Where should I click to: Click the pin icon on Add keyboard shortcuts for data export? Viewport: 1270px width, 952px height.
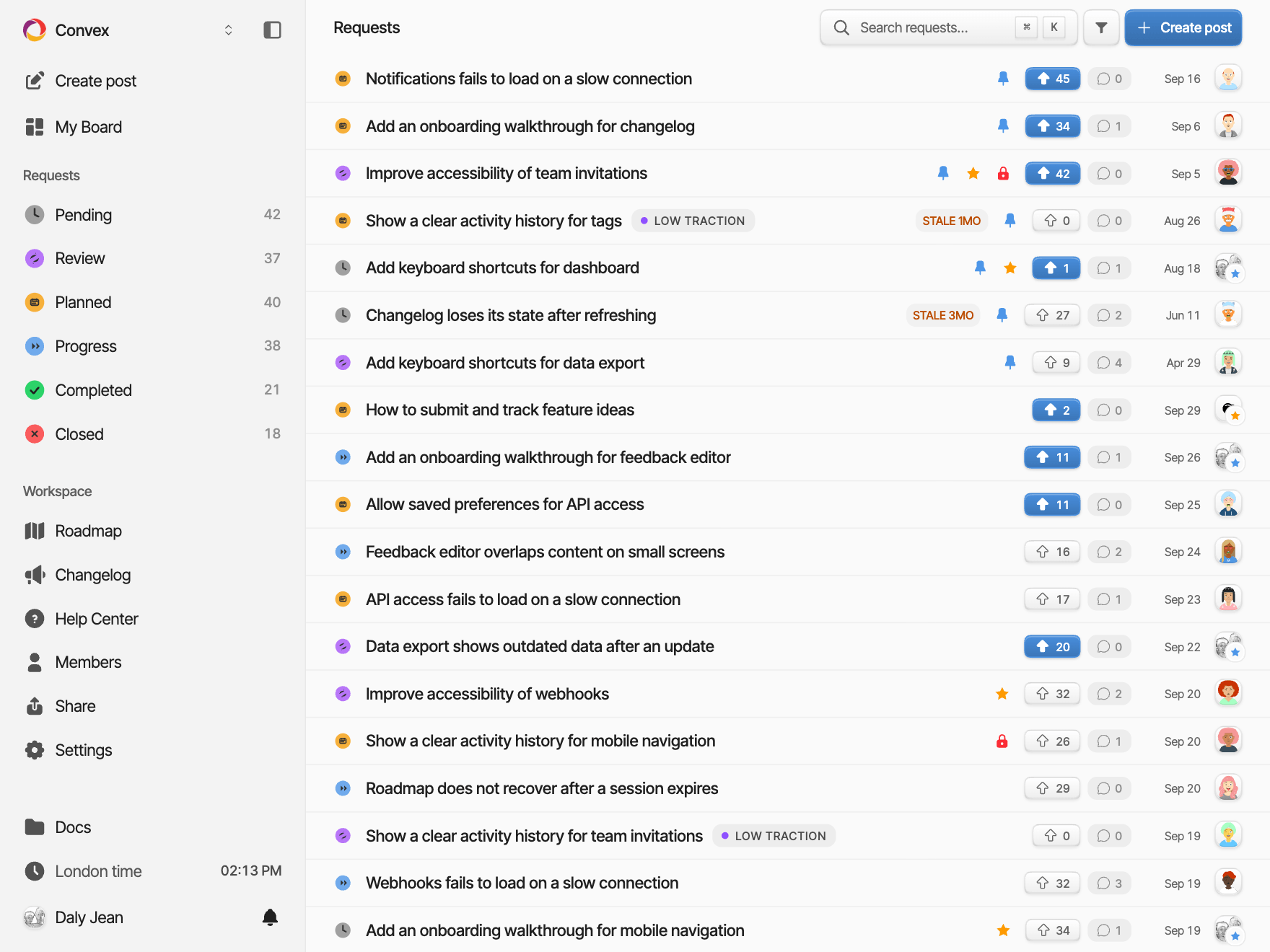coord(1010,362)
